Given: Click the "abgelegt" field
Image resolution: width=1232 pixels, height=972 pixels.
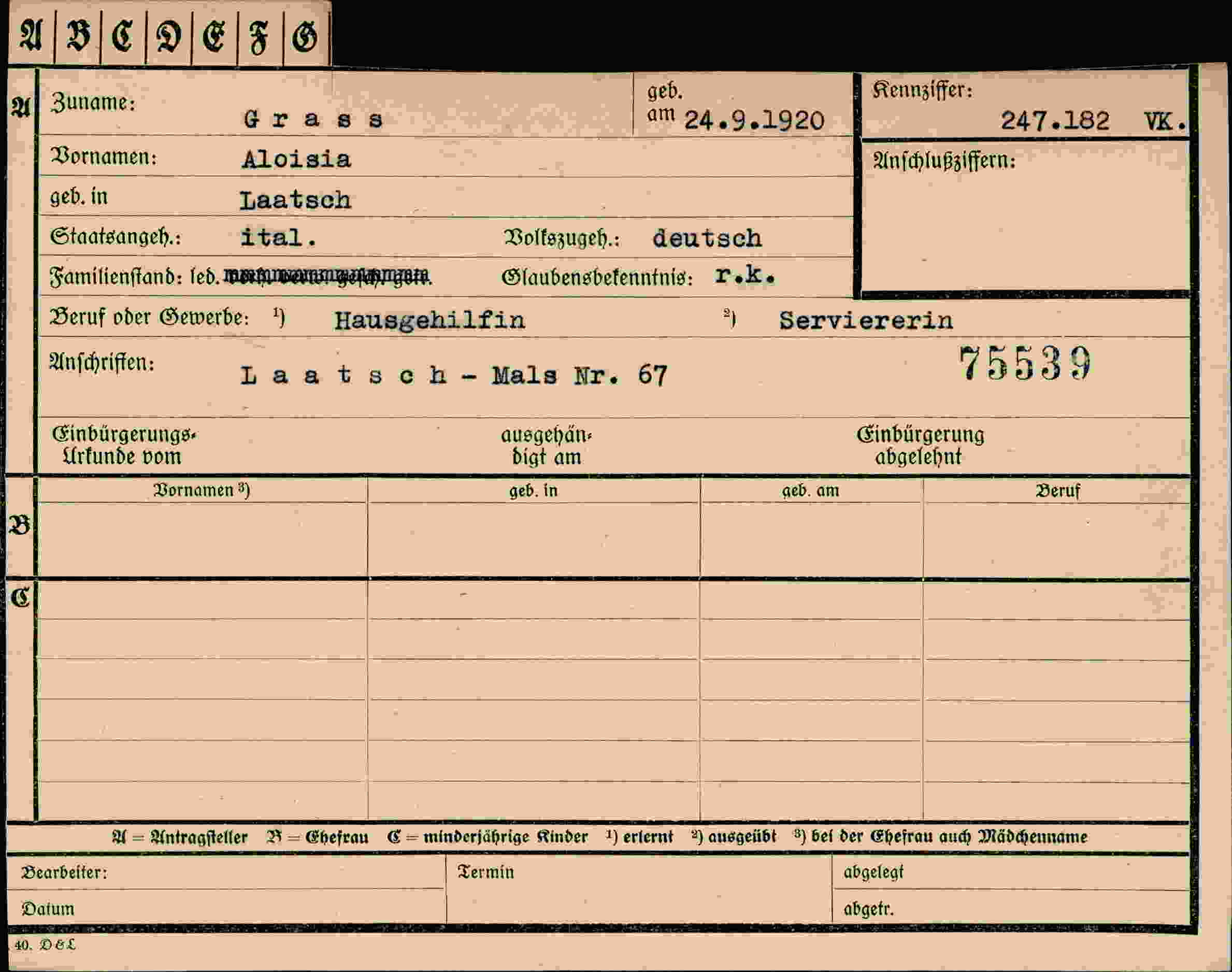Looking at the screenshot, I should (x=1011, y=873).
